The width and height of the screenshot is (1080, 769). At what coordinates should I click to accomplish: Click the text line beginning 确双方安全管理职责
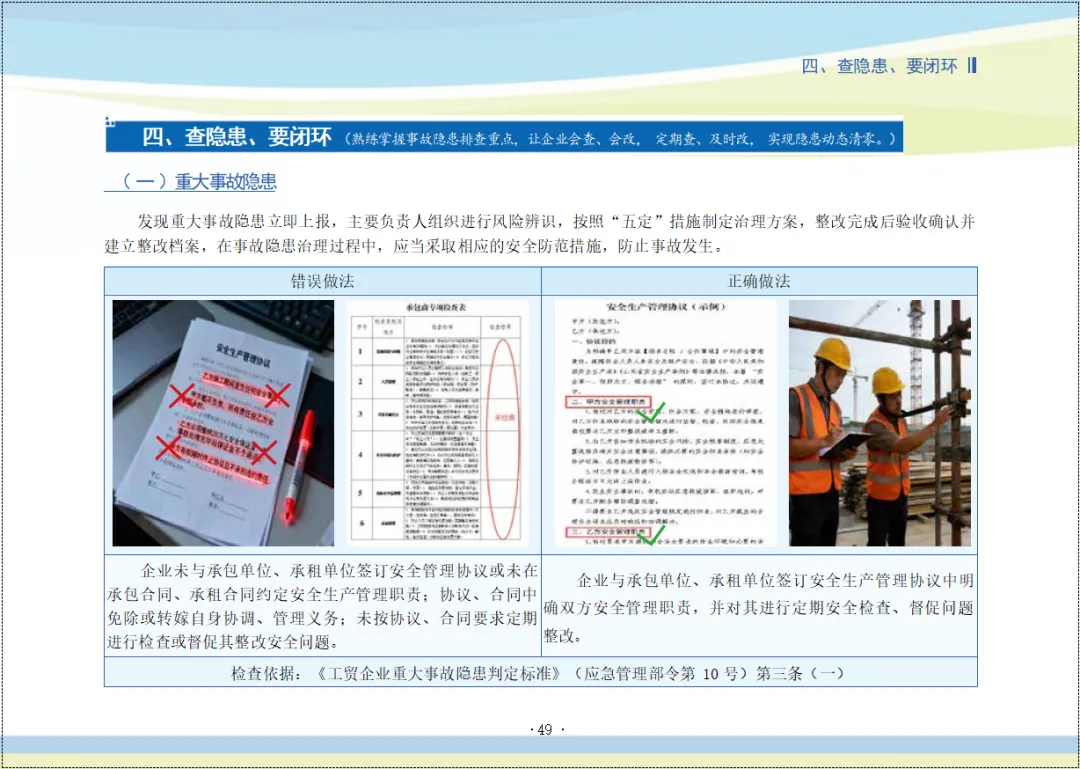coord(758,609)
